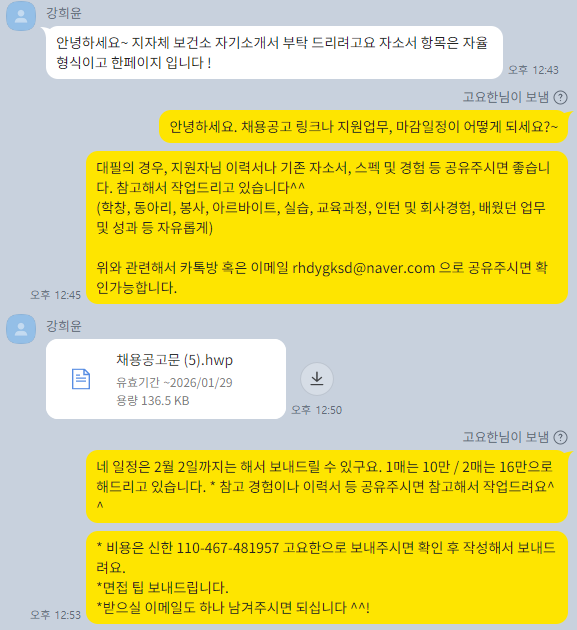Screen dimensions: 577x630
Task: Select the 신한 110-467-481957 account message bubble
Action: point(327,577)
